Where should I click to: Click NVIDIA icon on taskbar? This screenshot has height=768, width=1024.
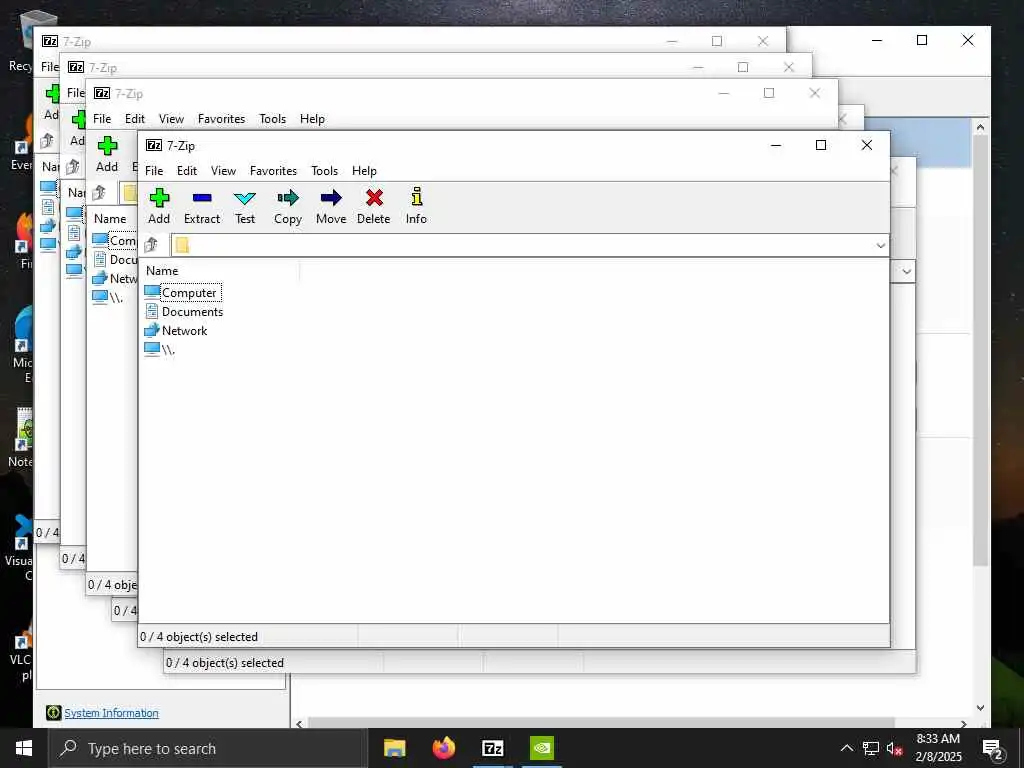tap(542, 748)
